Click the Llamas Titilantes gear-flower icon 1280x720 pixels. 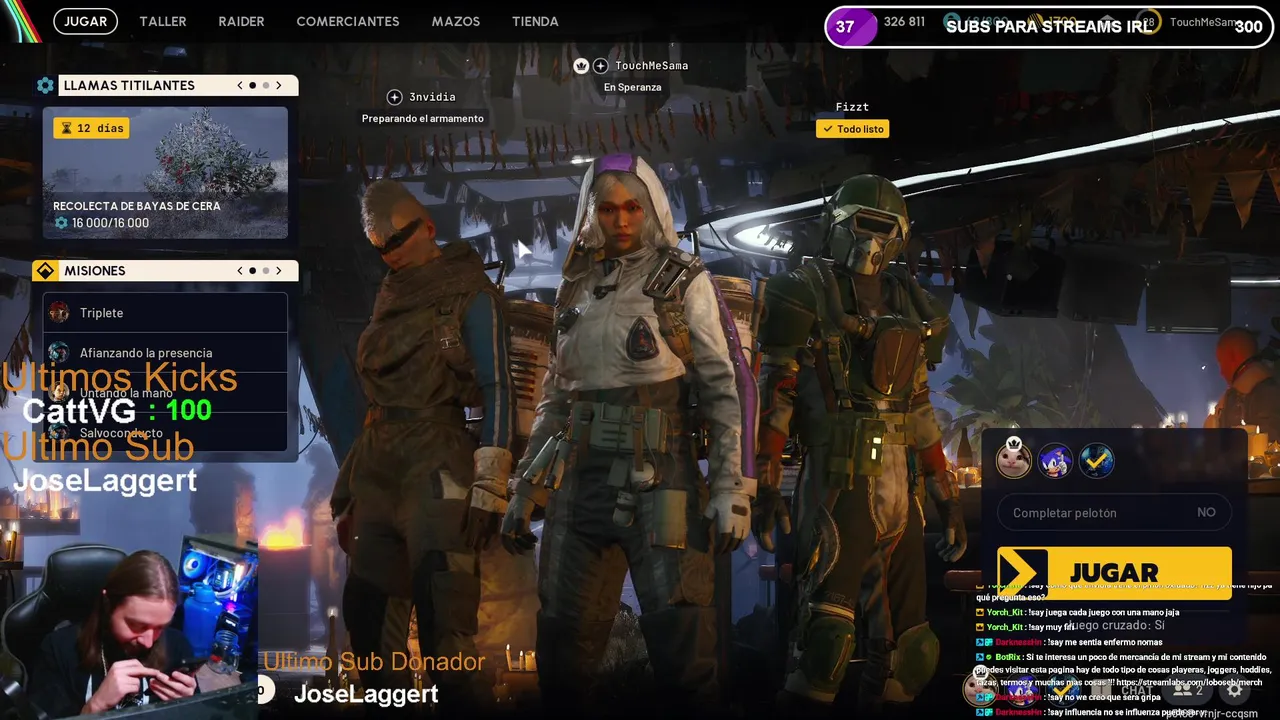click(45, 86)
